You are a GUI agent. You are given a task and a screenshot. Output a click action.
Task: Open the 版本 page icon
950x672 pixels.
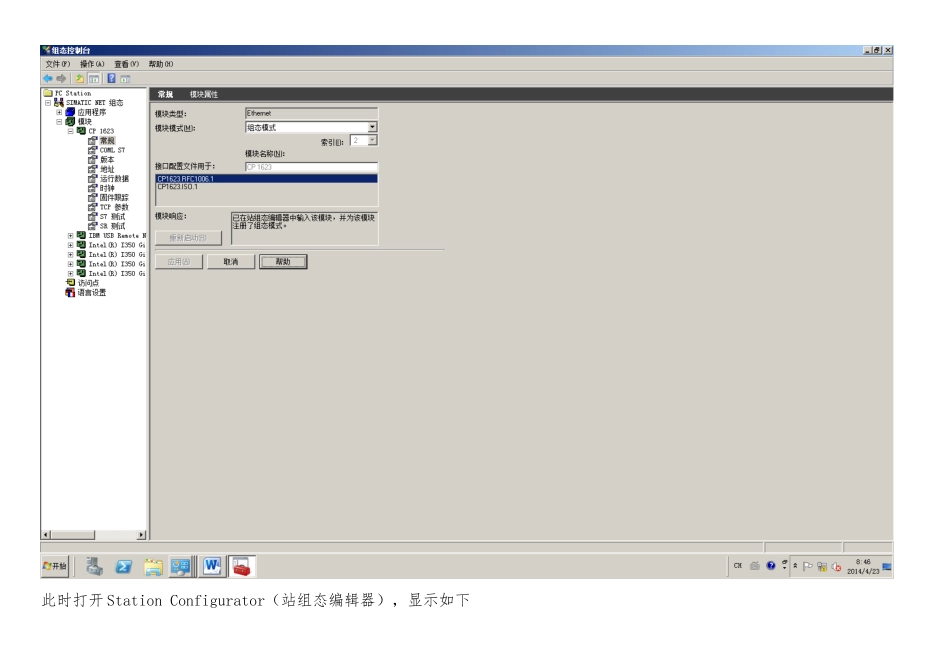[92, 159]
